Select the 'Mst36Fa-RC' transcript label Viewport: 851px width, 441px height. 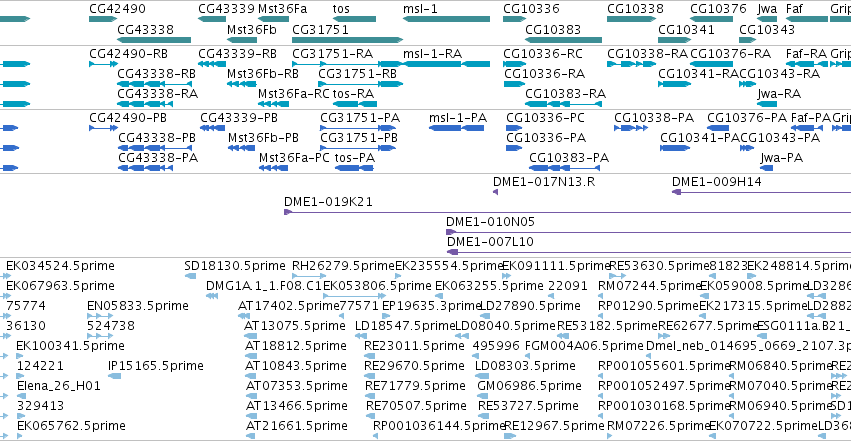(294, 94)
